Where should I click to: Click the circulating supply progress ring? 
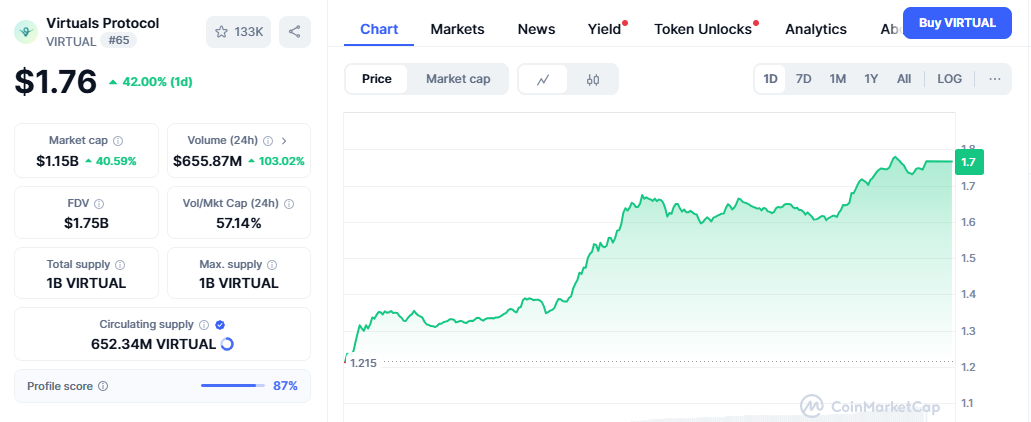click(227, 344)
